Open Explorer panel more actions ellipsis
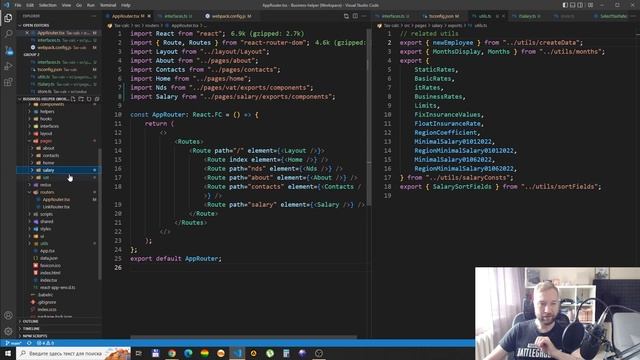The image size is (640, 360). [x=94, y=16]
